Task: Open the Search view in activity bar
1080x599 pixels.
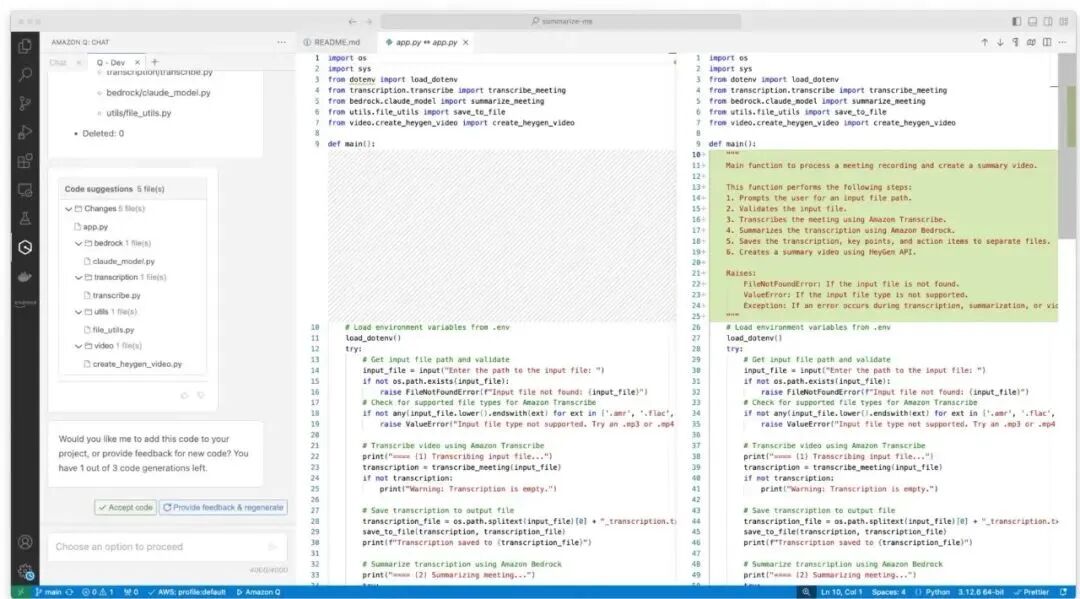Action: 25,74
